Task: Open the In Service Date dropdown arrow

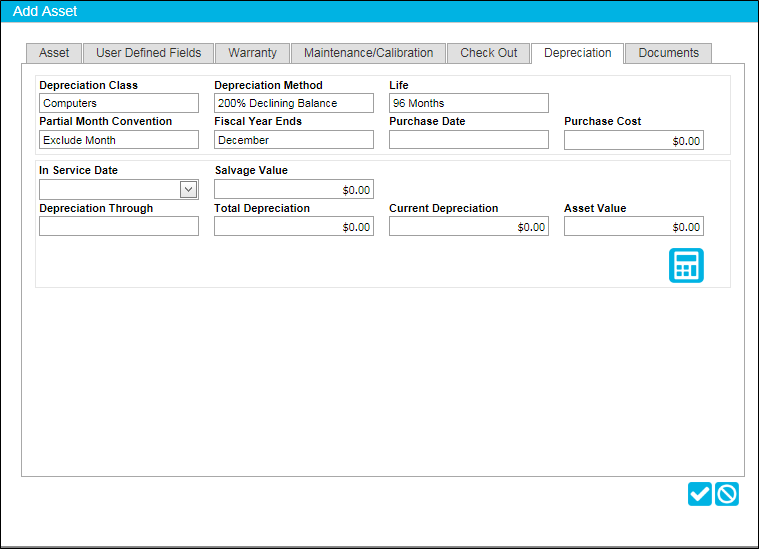Action: (x=188, y=189)
